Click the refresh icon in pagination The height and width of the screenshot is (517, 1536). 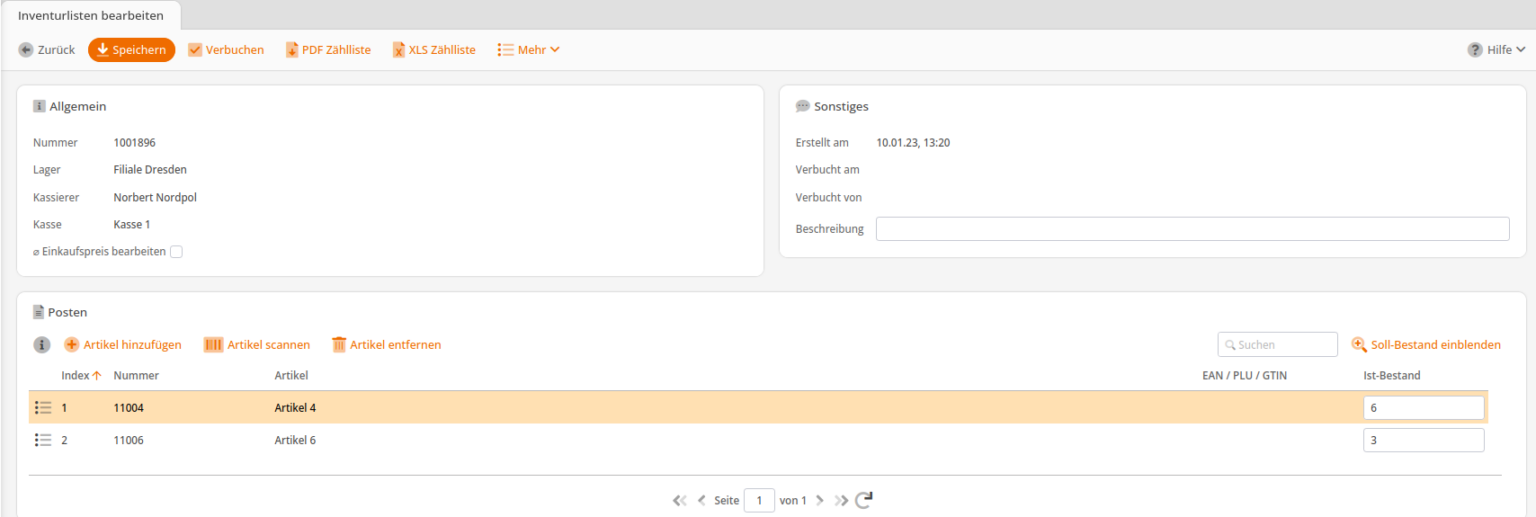coord(864,500)
